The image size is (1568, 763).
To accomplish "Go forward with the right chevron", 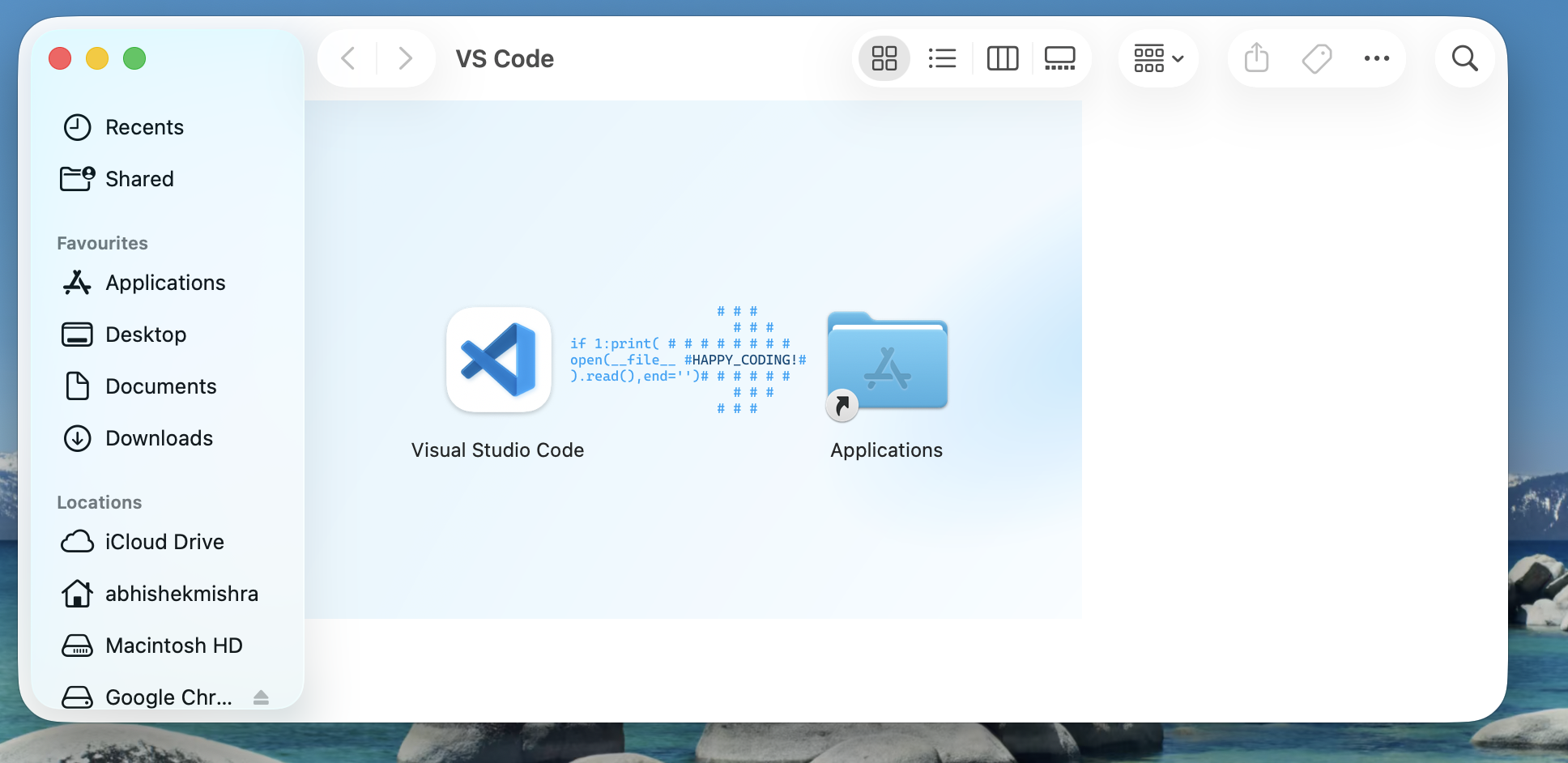I will [x=406, y=58].
